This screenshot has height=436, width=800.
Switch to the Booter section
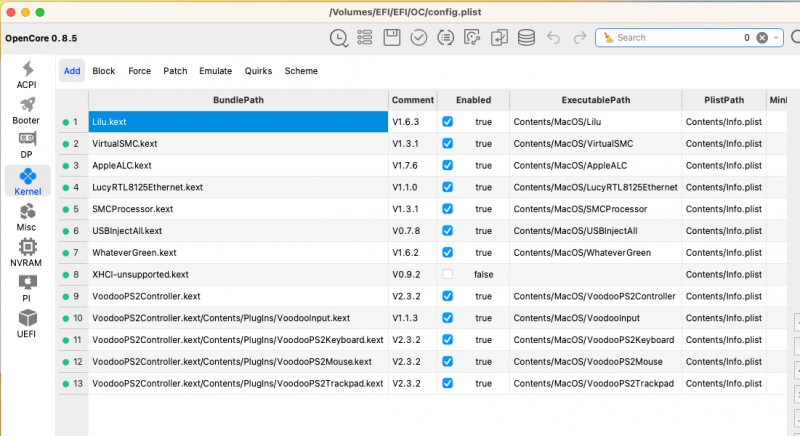click(27, 109)
